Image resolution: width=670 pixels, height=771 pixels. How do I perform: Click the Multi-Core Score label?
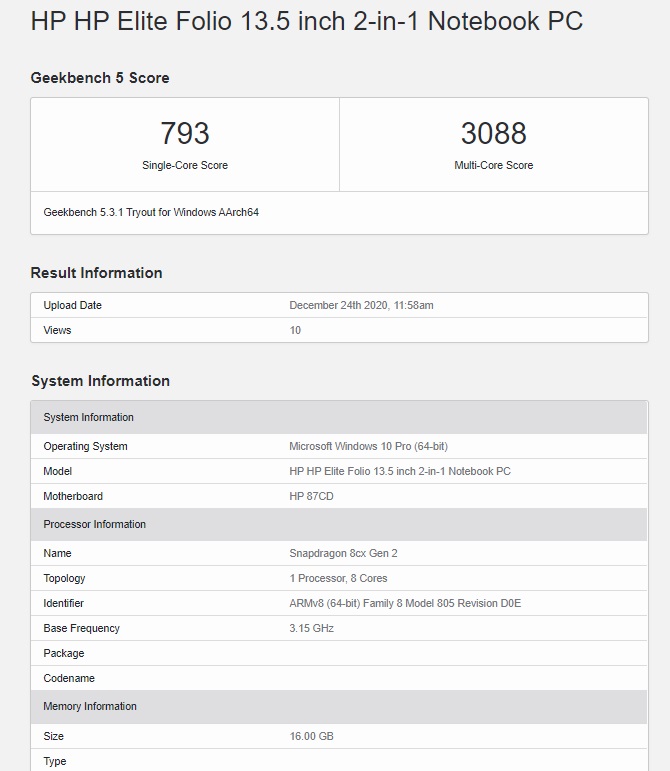pos(493,165)
